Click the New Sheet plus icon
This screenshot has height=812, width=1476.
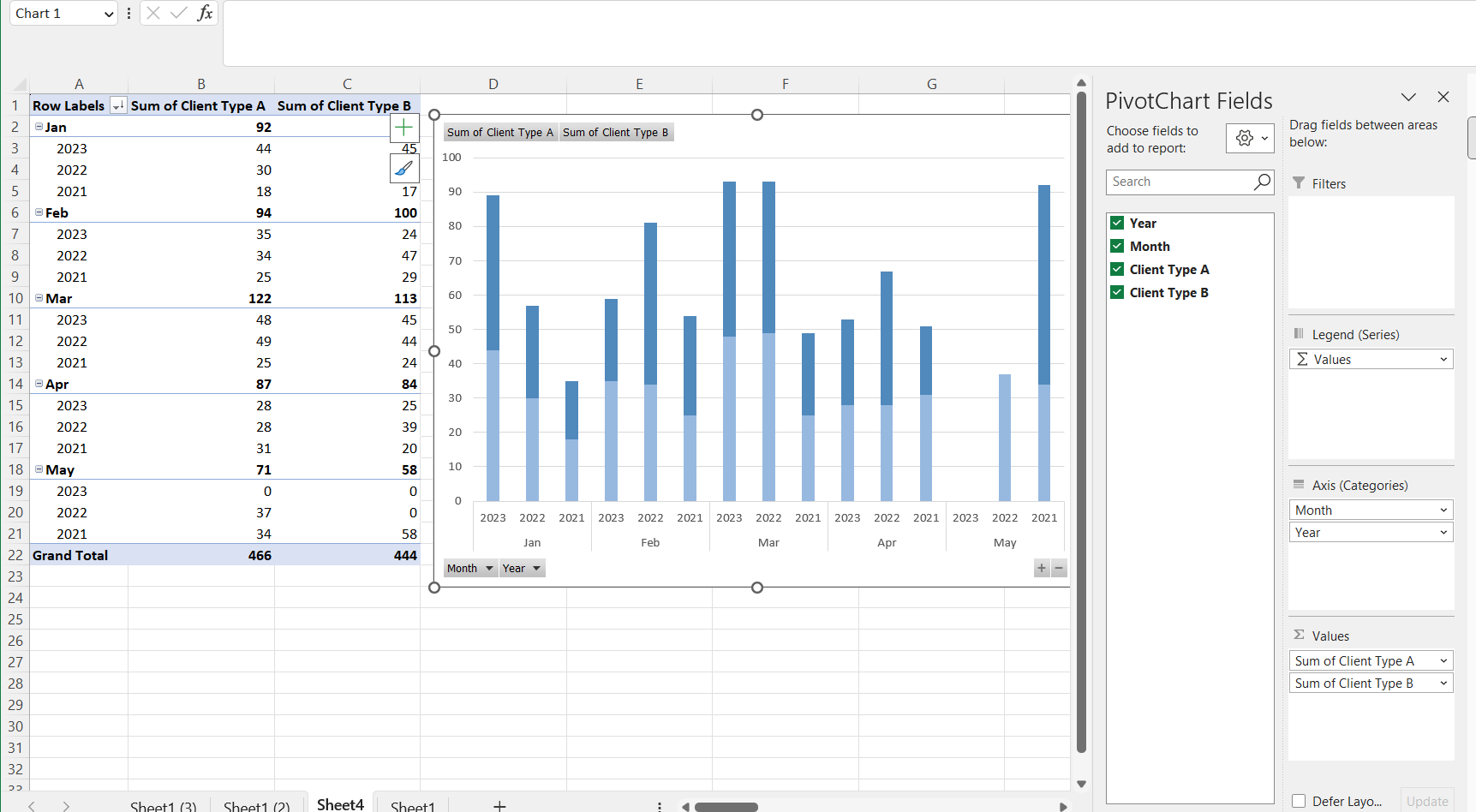pyautogui.click(x=499, y=806)
